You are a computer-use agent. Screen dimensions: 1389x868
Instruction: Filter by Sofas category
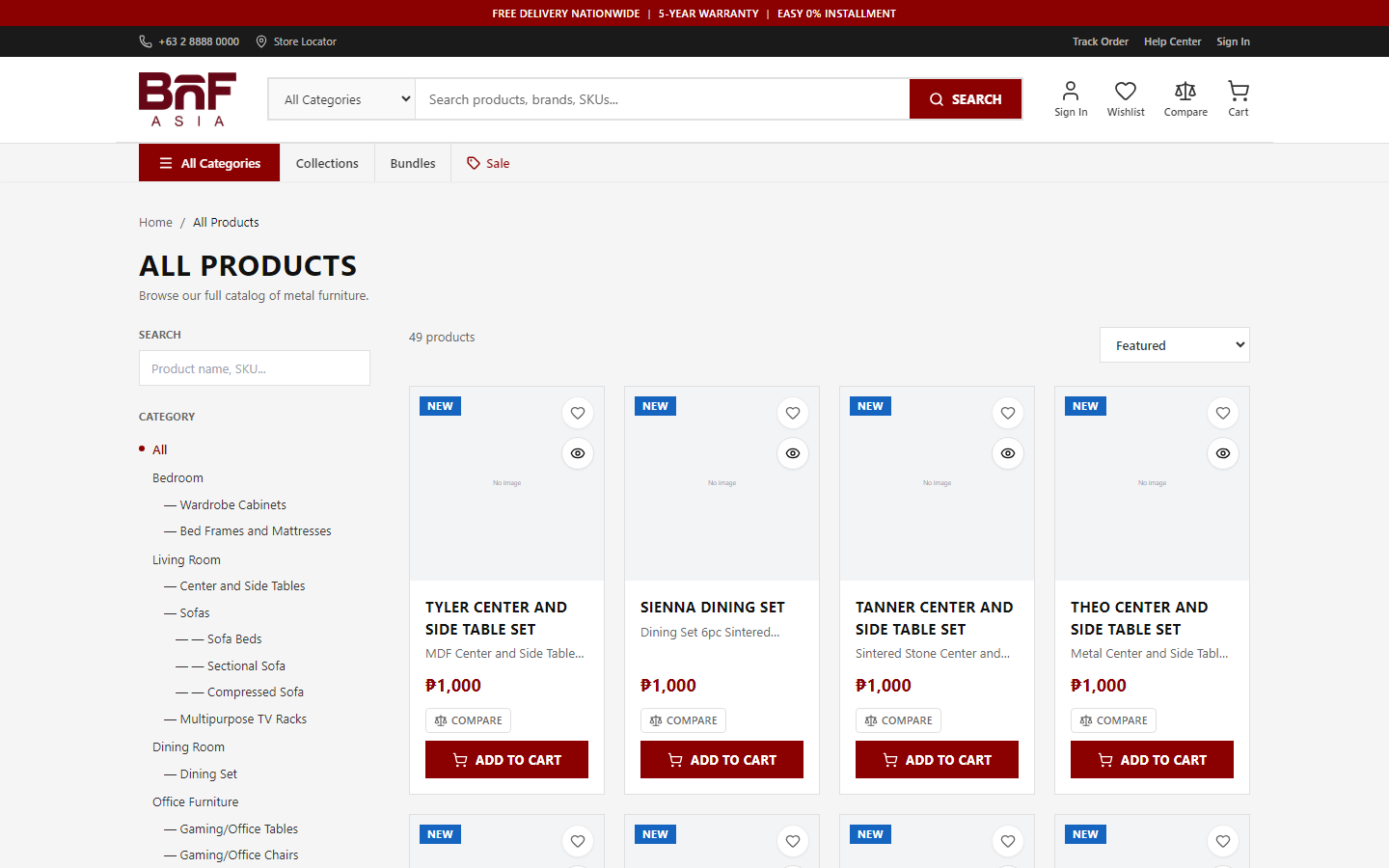[x=187, y=612]
